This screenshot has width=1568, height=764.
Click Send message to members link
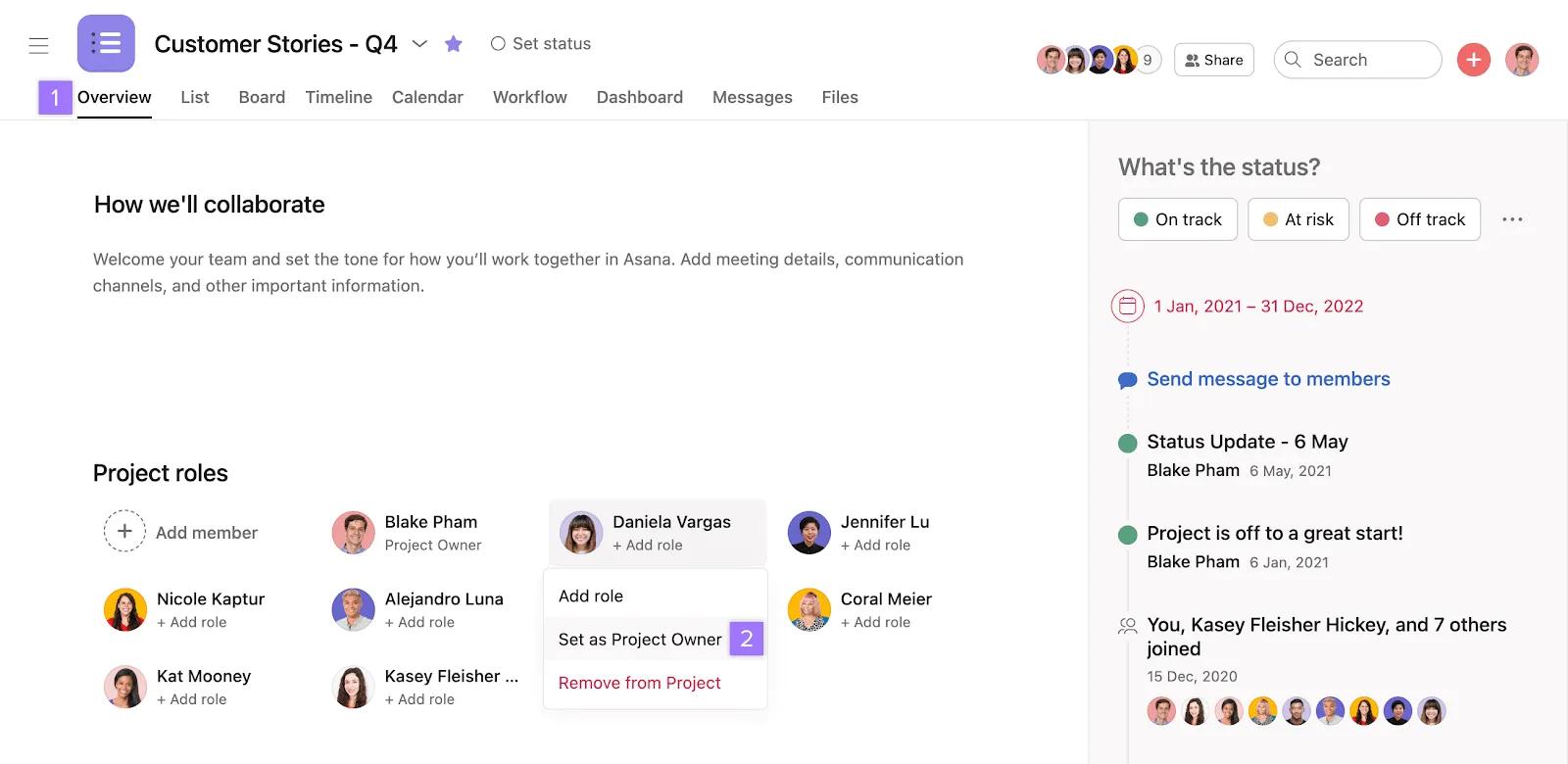pyautogui.click(x=1268, y=379)
